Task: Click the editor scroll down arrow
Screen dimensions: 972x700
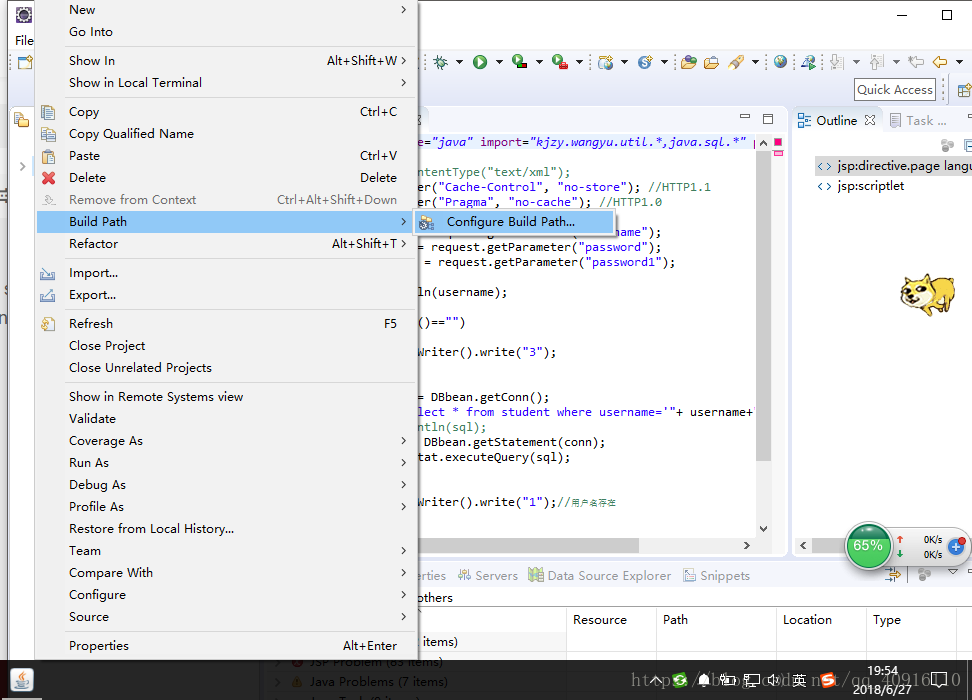Action: [764, 529]
